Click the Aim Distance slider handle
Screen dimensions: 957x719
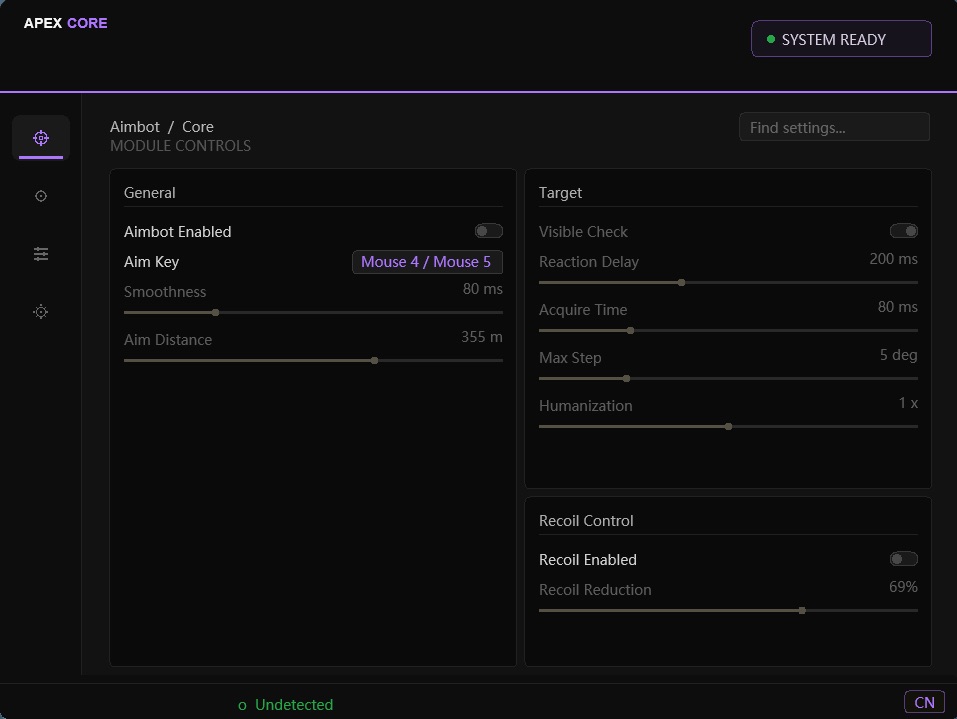point(375,361)
